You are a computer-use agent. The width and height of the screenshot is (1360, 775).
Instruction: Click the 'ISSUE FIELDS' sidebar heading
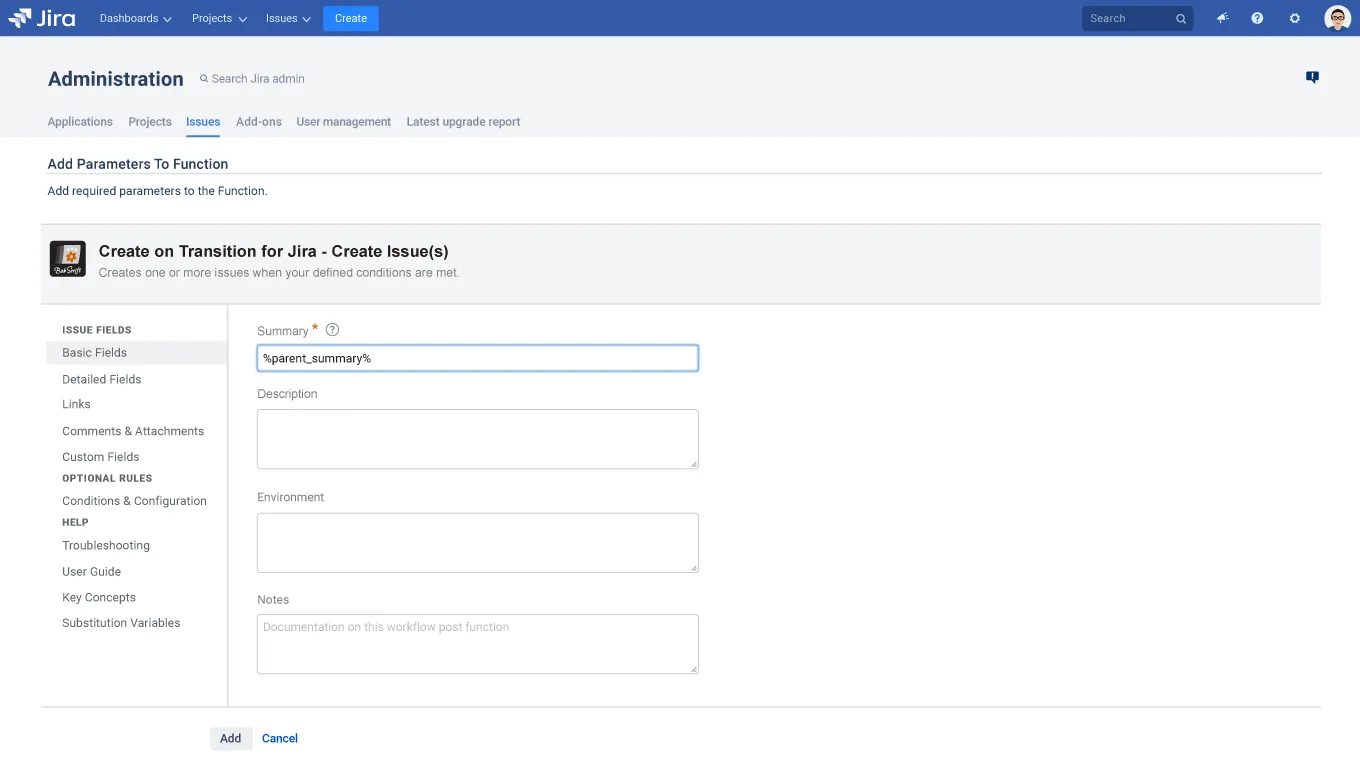pos(97,329)
